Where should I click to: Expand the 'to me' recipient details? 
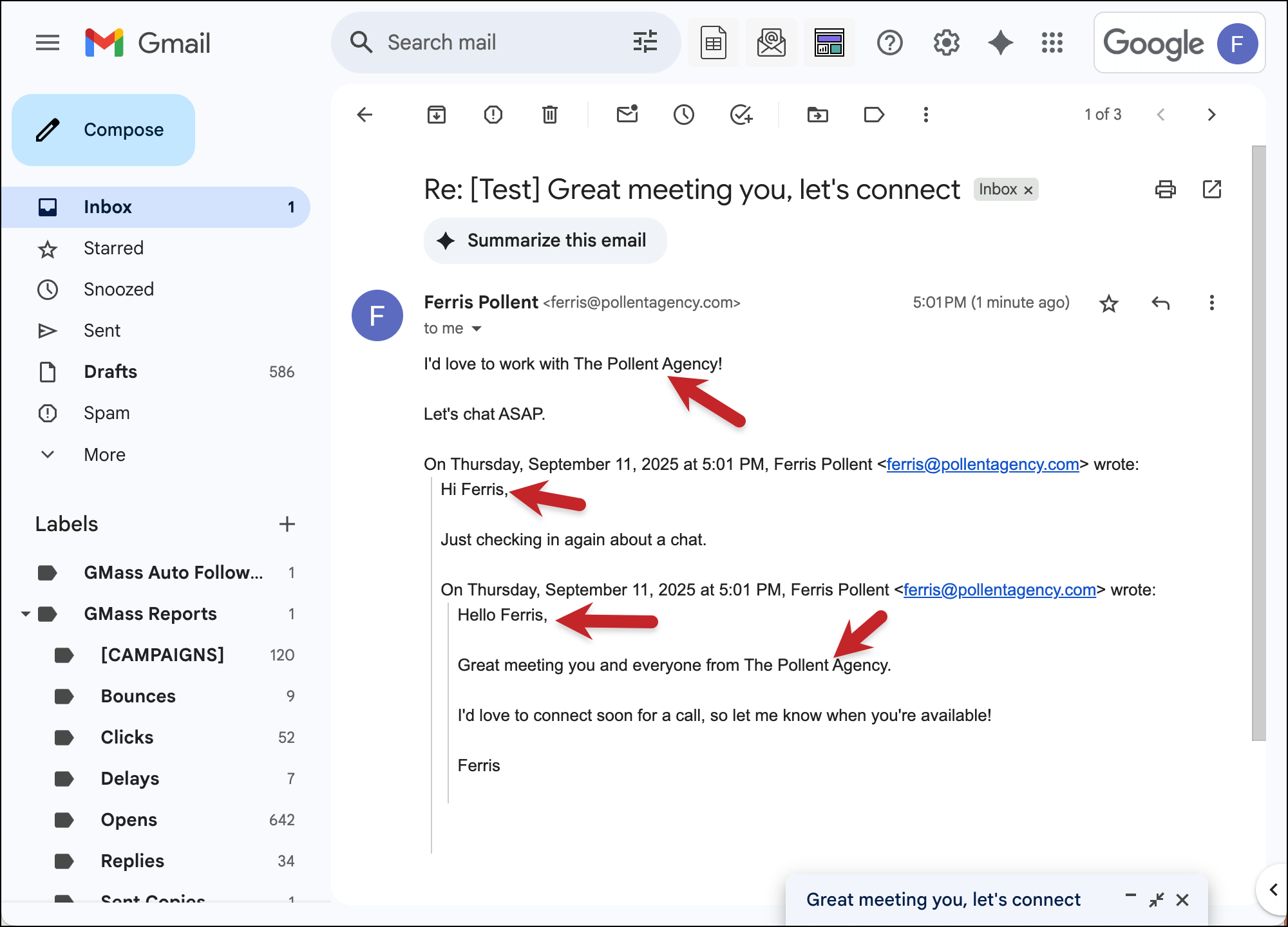coord(477,329)
